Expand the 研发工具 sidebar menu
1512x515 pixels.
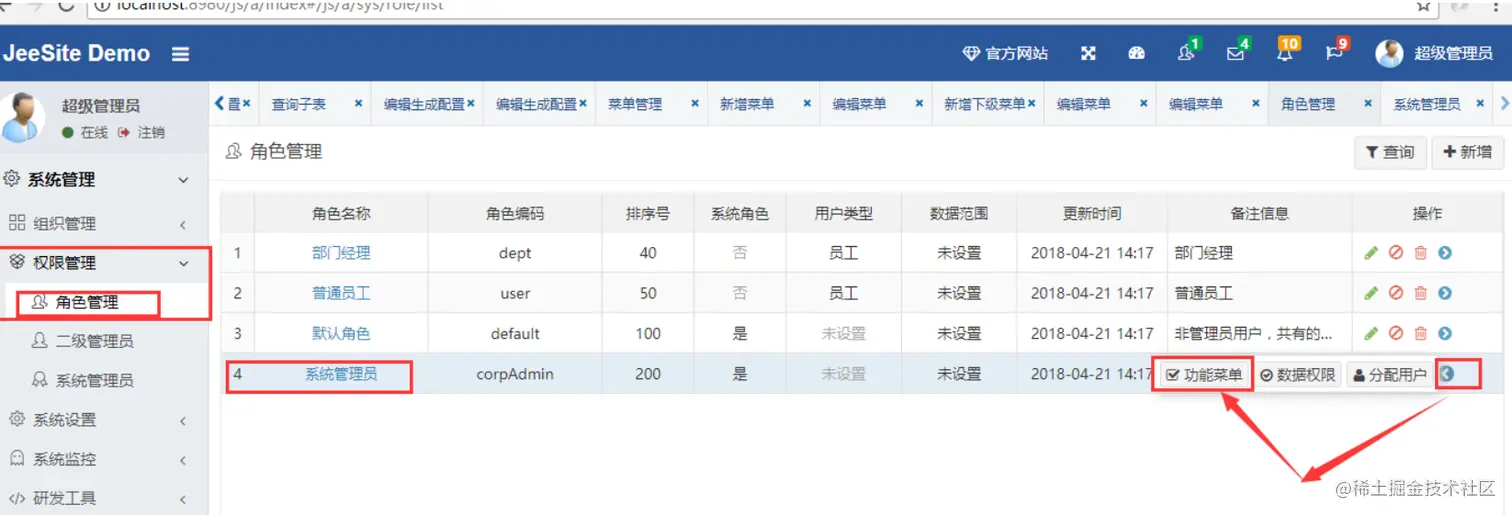104,498
